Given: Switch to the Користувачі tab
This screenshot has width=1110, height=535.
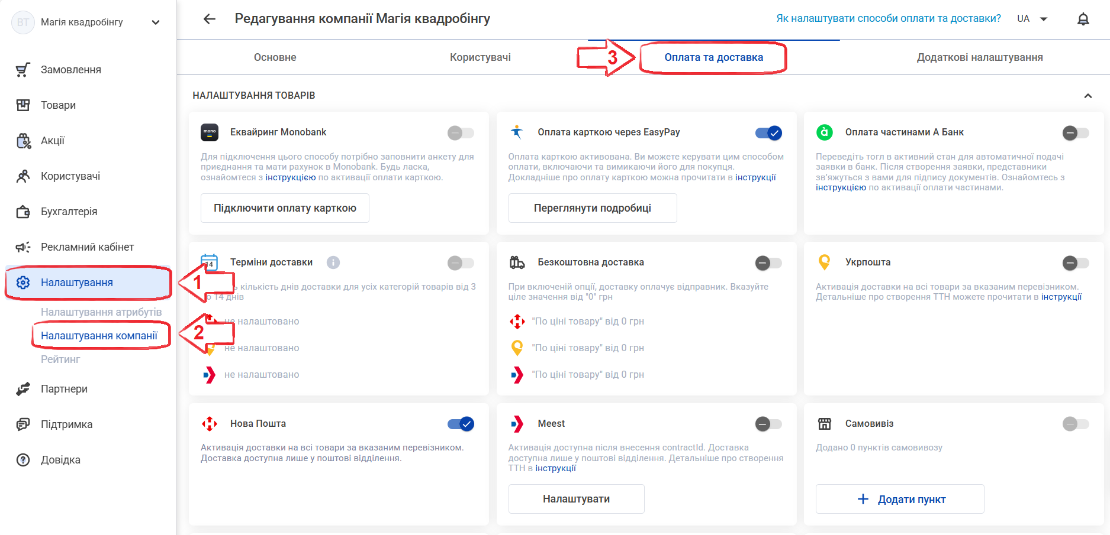Looking at the screenshot, I should point(479,57).
